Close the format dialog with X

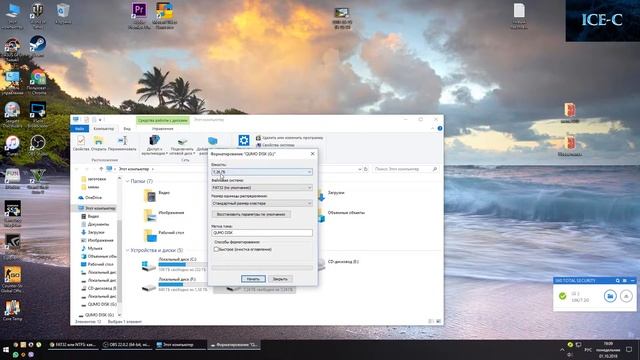click(313, 153)
